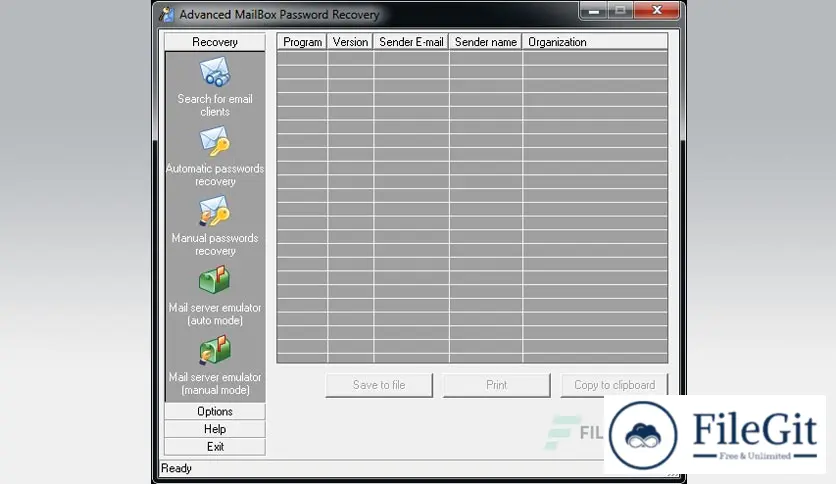Click the application icon in title bar

click(x=166, y=14)
